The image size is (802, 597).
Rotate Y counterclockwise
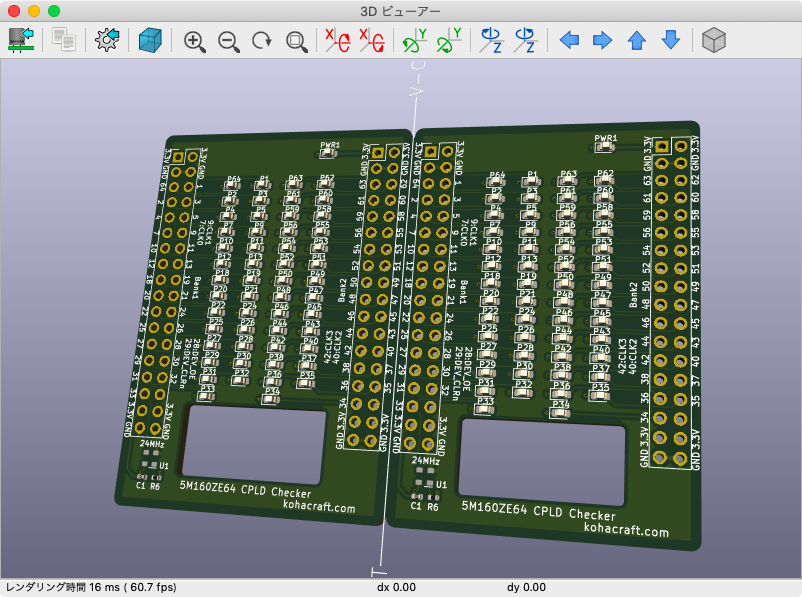tap(448, 41)
